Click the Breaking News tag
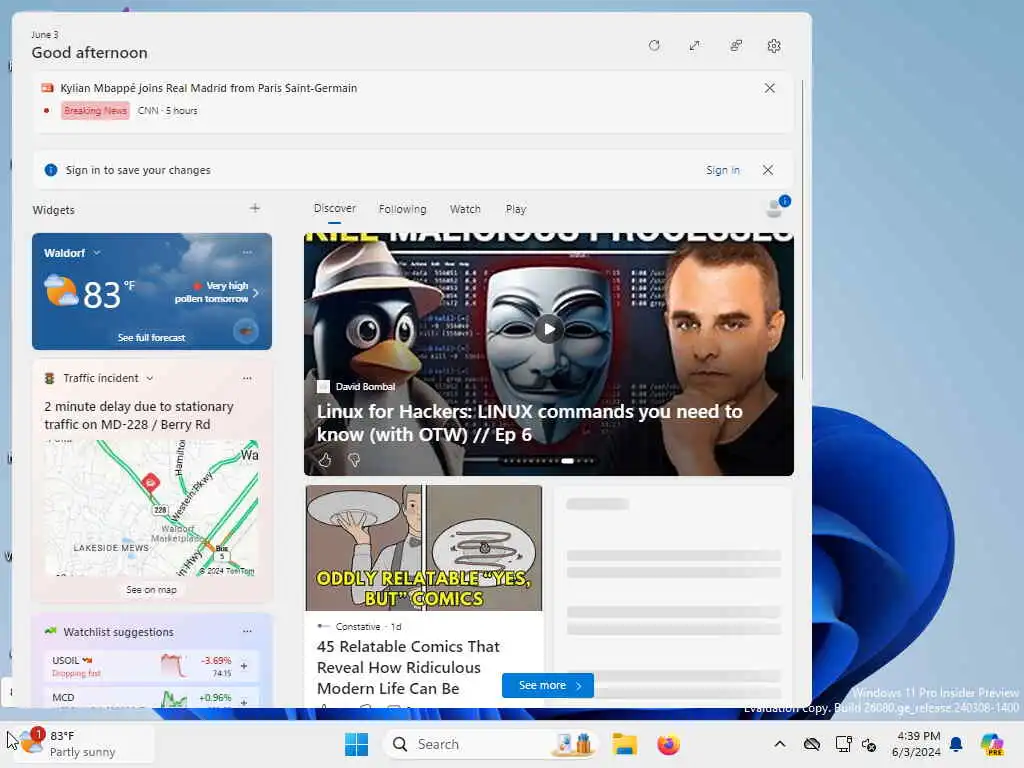 click(95, 110)
